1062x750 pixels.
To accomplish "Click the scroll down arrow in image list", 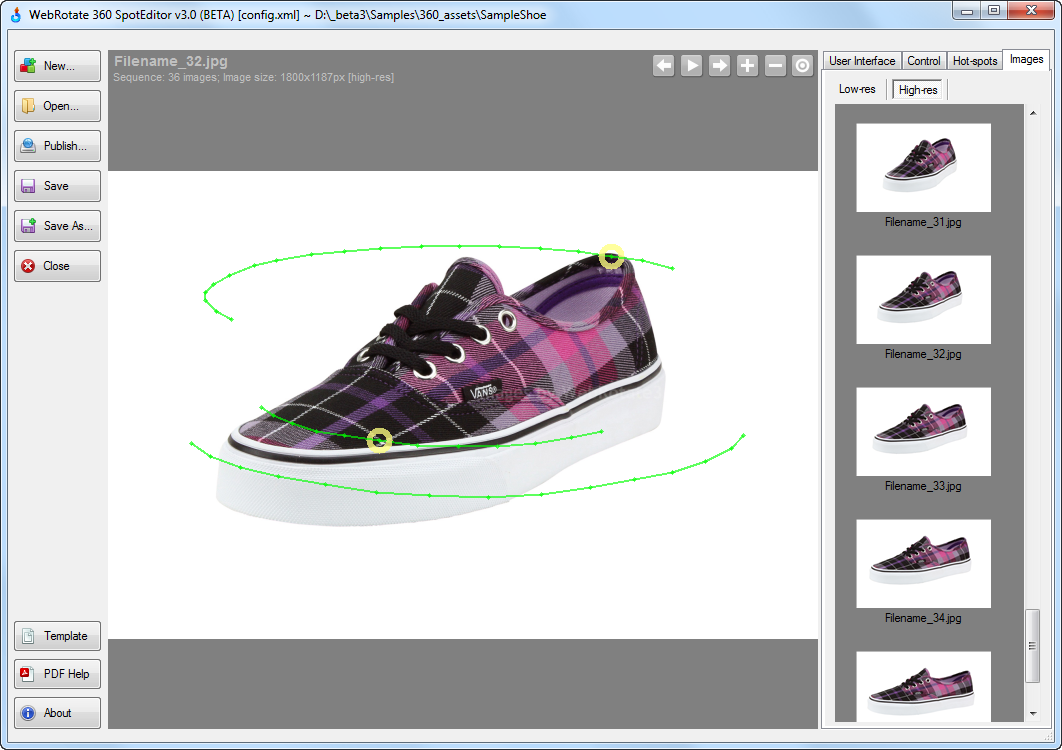I will click(x=1033, y=713).
